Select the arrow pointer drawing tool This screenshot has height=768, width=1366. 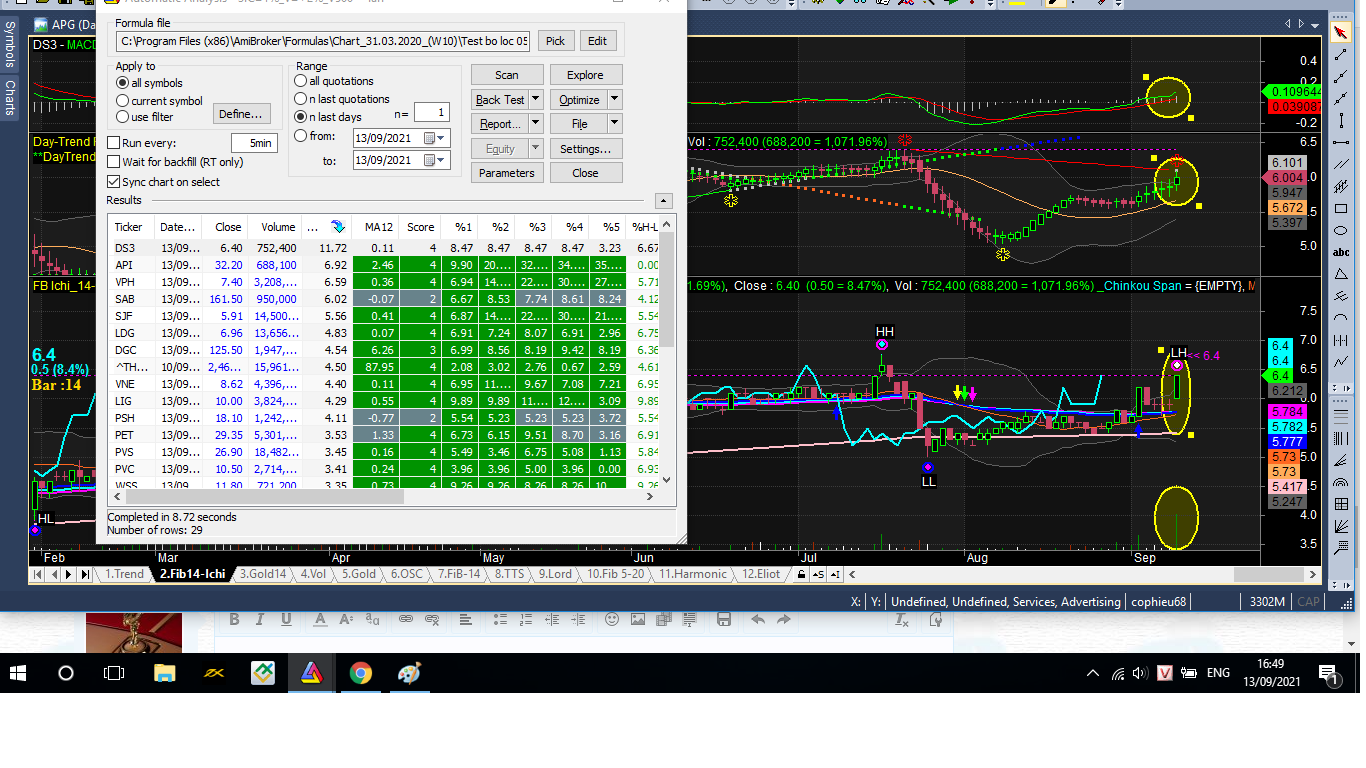click(1341, 33)
